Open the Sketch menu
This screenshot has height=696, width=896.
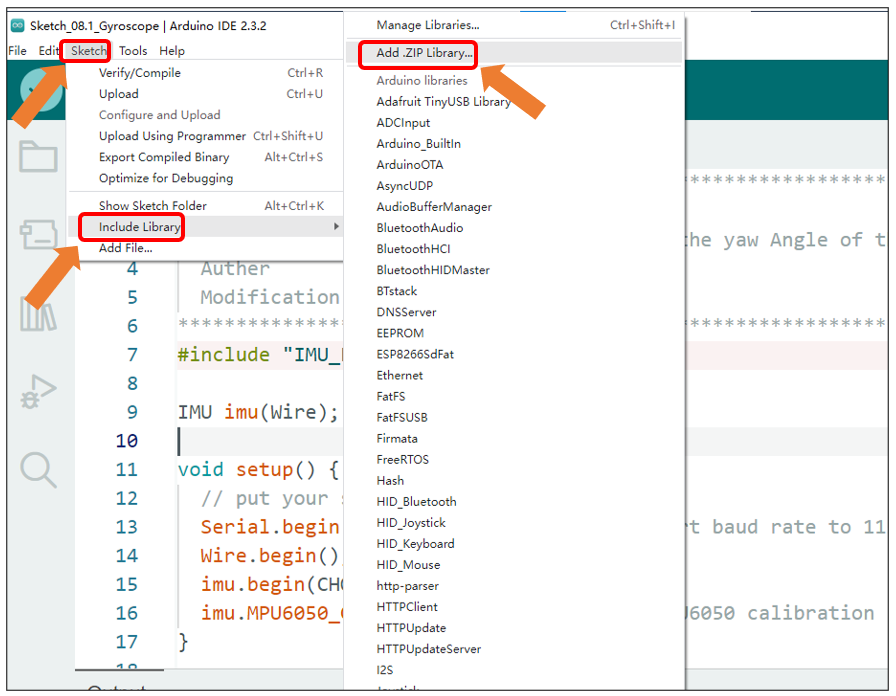89,51
